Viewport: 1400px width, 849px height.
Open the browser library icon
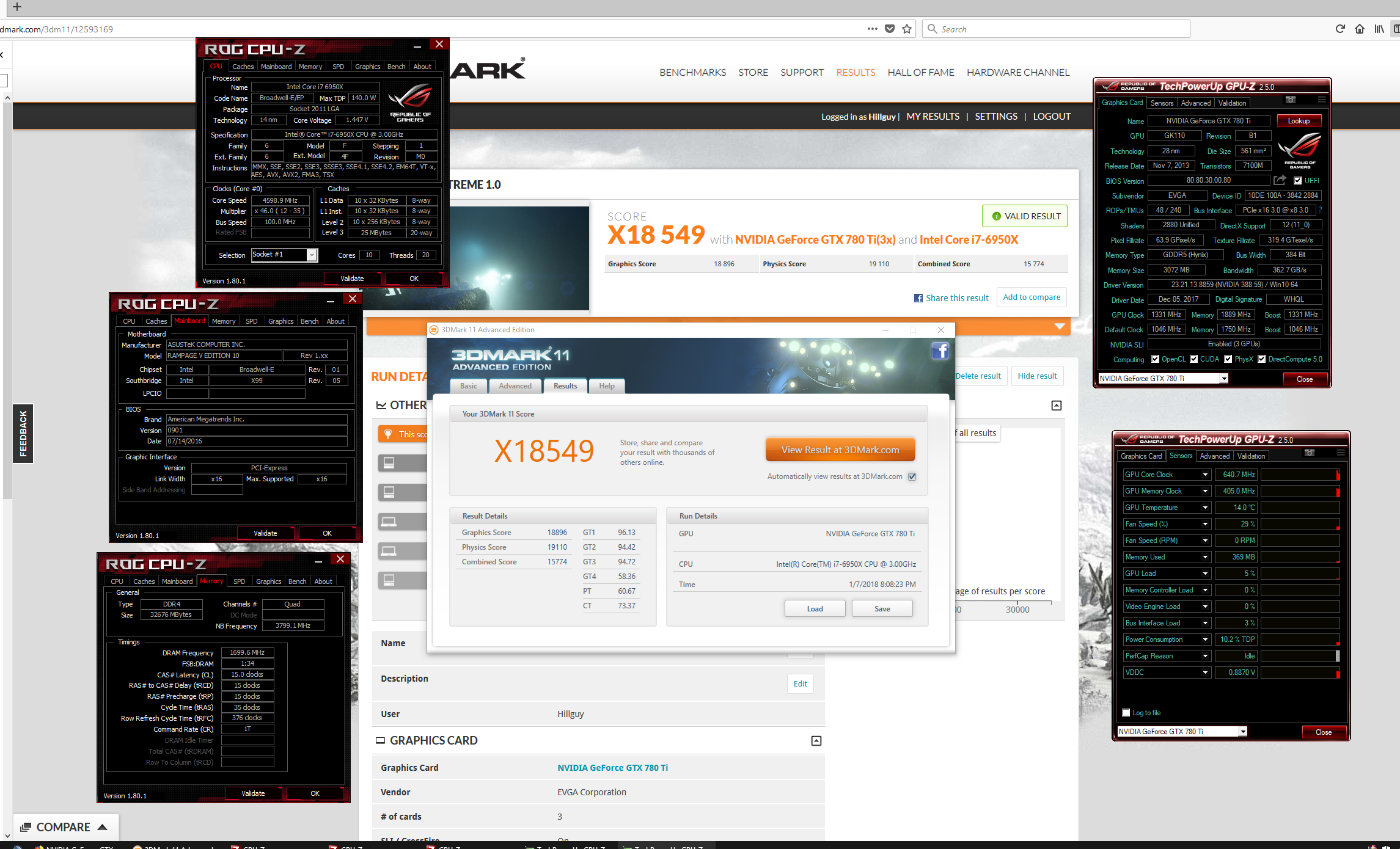1379,29
